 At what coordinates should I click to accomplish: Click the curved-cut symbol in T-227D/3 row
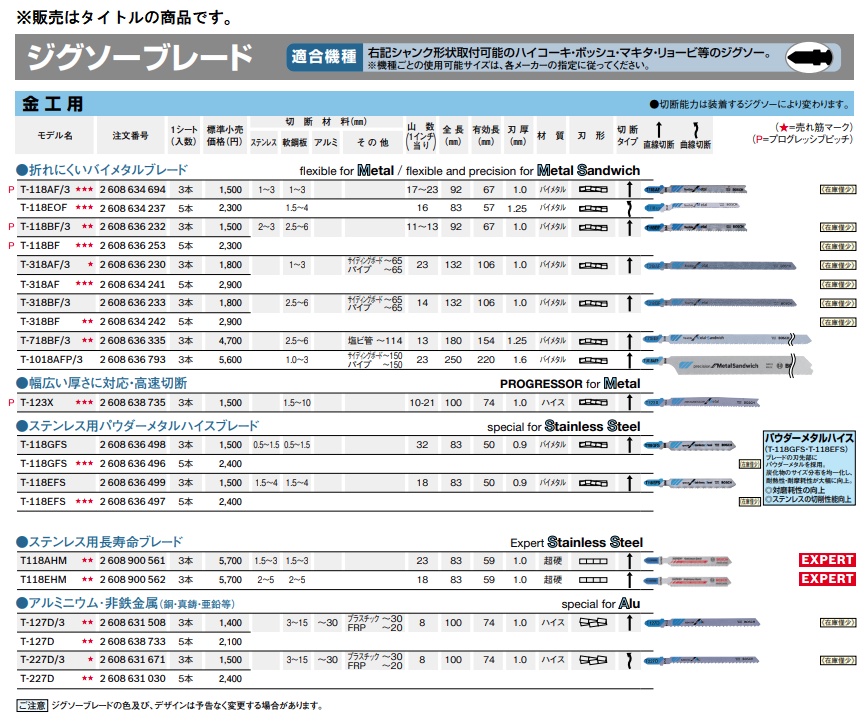coord(628,660)
